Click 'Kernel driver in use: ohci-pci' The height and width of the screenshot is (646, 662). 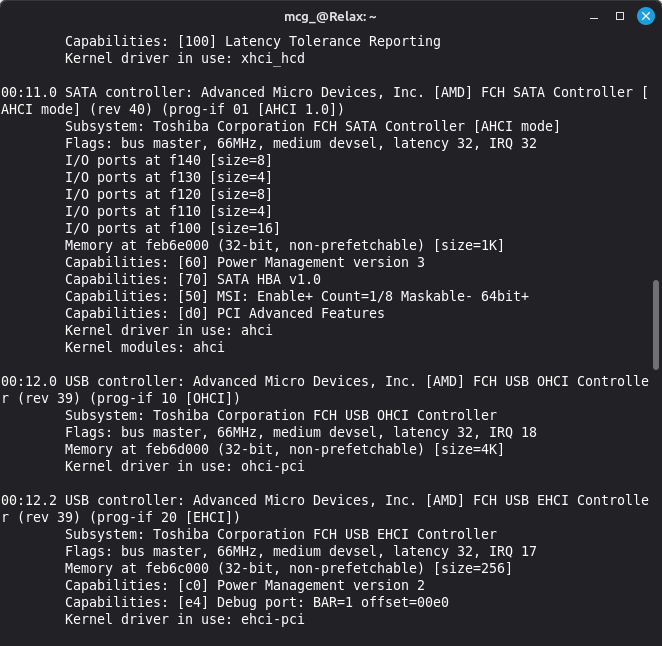pos(185,466)
